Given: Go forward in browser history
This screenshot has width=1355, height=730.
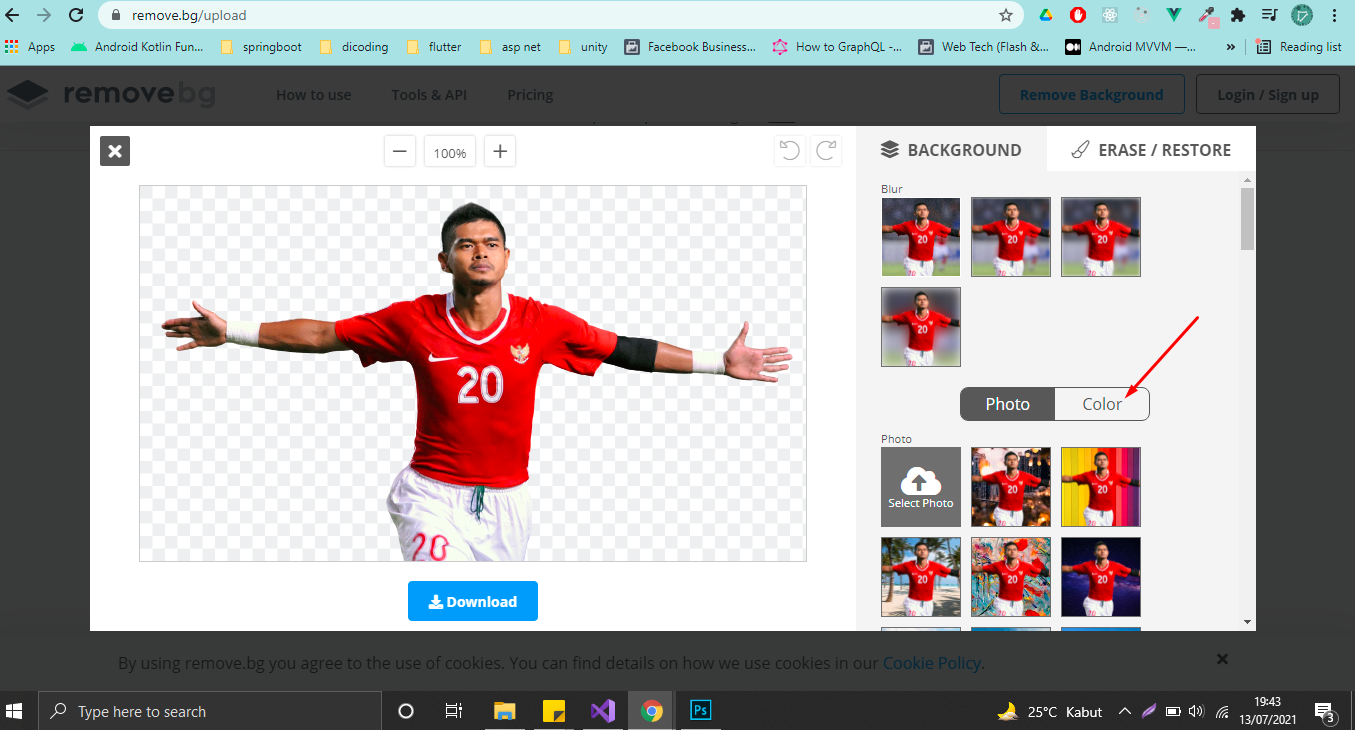Looking at the screenshot, I should pyautogui.click(x=44, y=15).
